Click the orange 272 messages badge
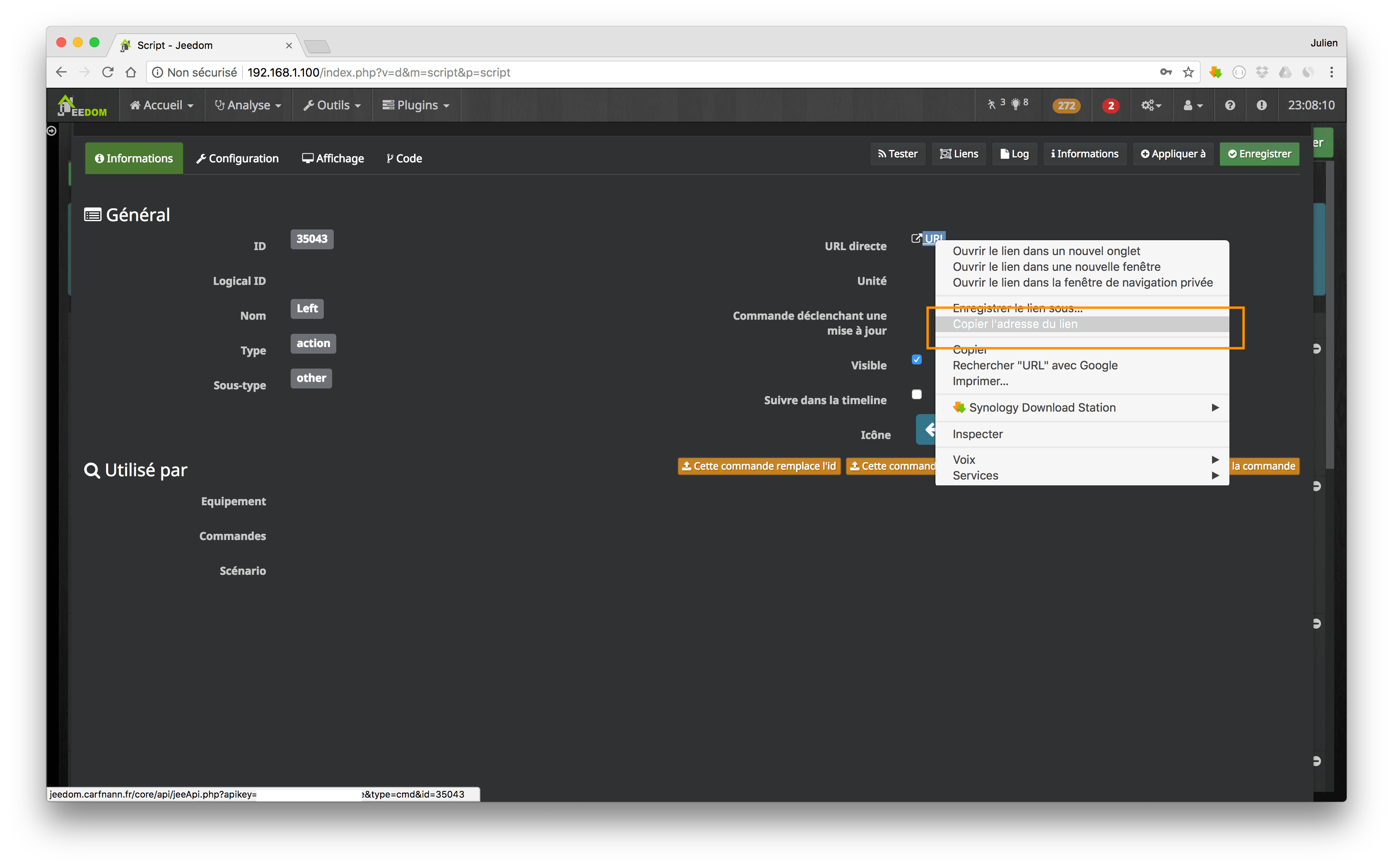 (1066, 106)
